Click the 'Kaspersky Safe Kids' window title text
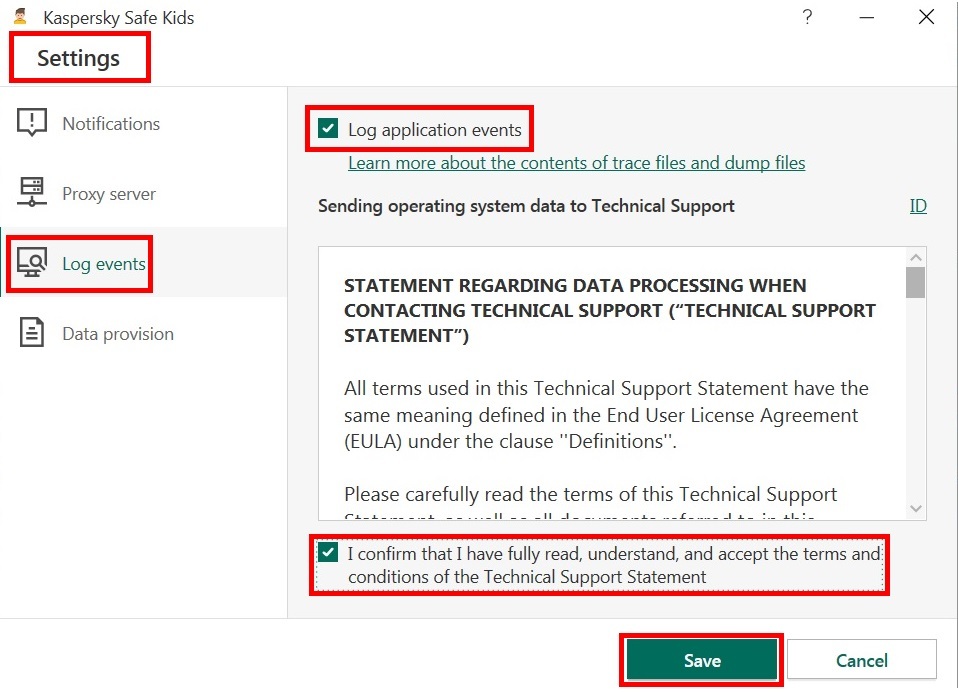The width and height of the screenshot is (958, 692). coord(119,18)
